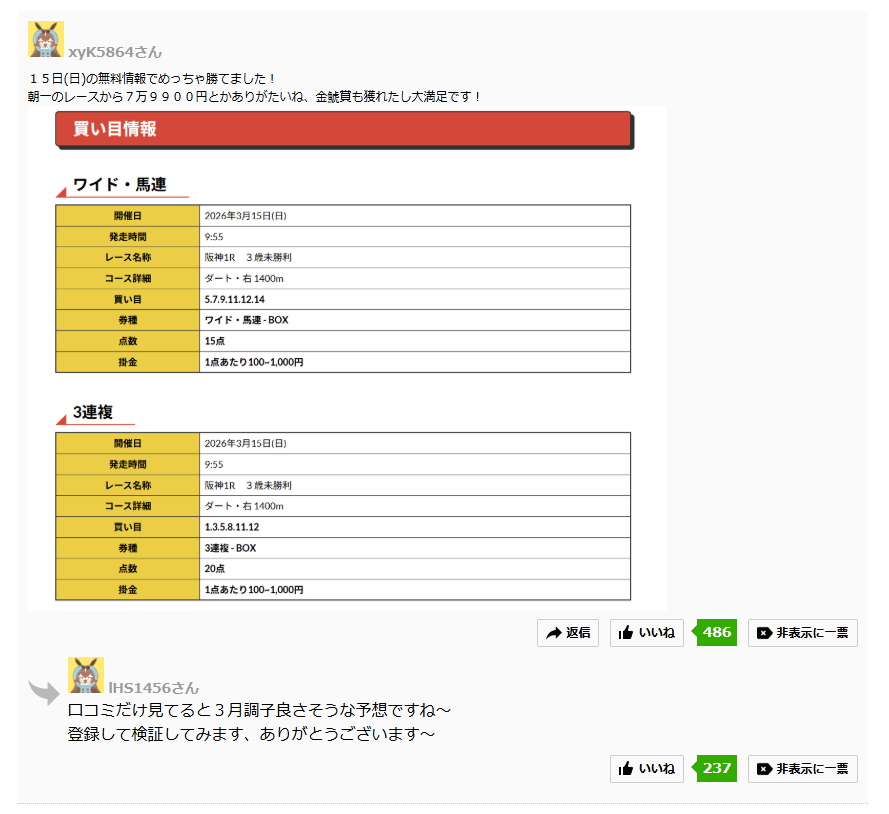This screenshot has width=889, height=814.
Task: Click the ワイド・馬連 section heading
Action: point(119,185)
